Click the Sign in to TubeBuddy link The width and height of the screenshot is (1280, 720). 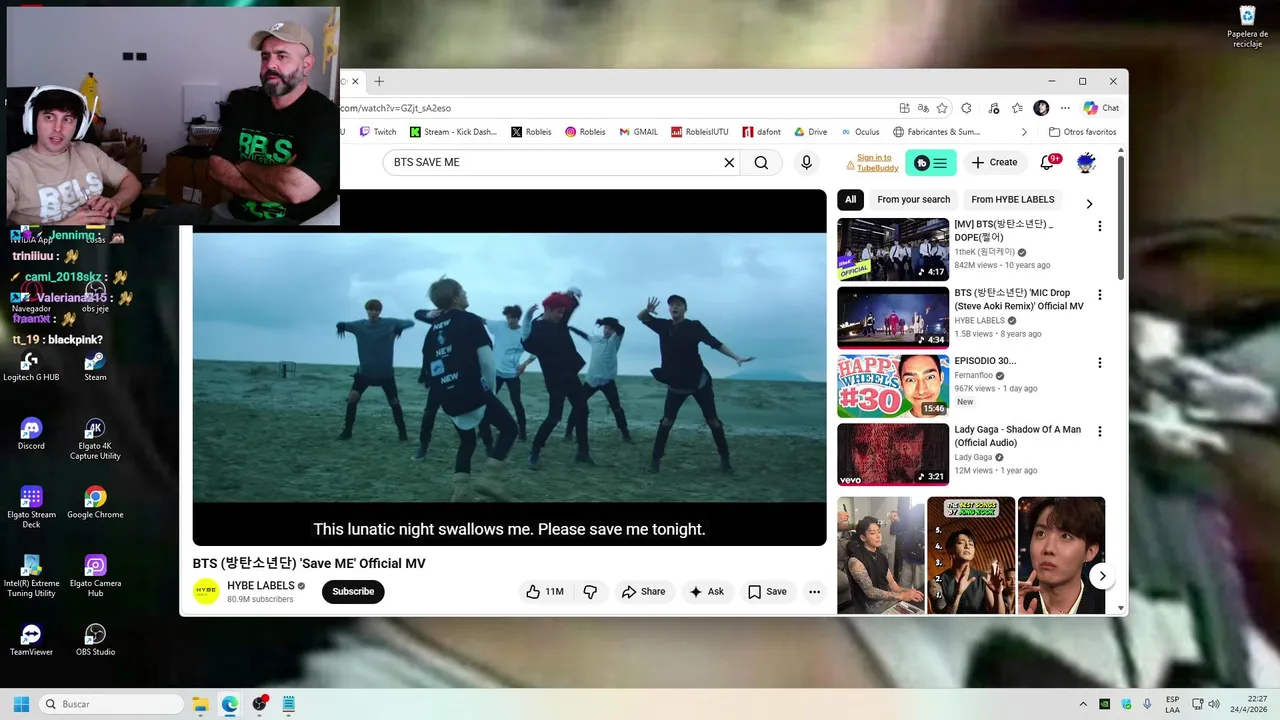point(877,163)
